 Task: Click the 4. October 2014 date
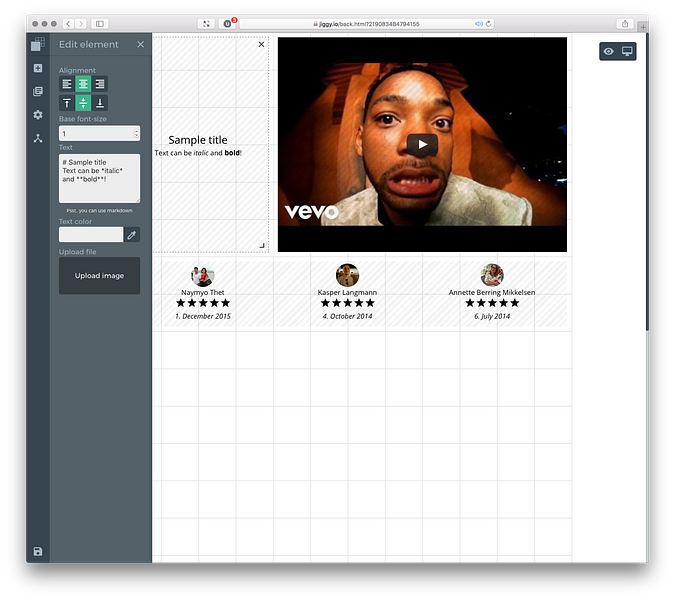(347, 316)
